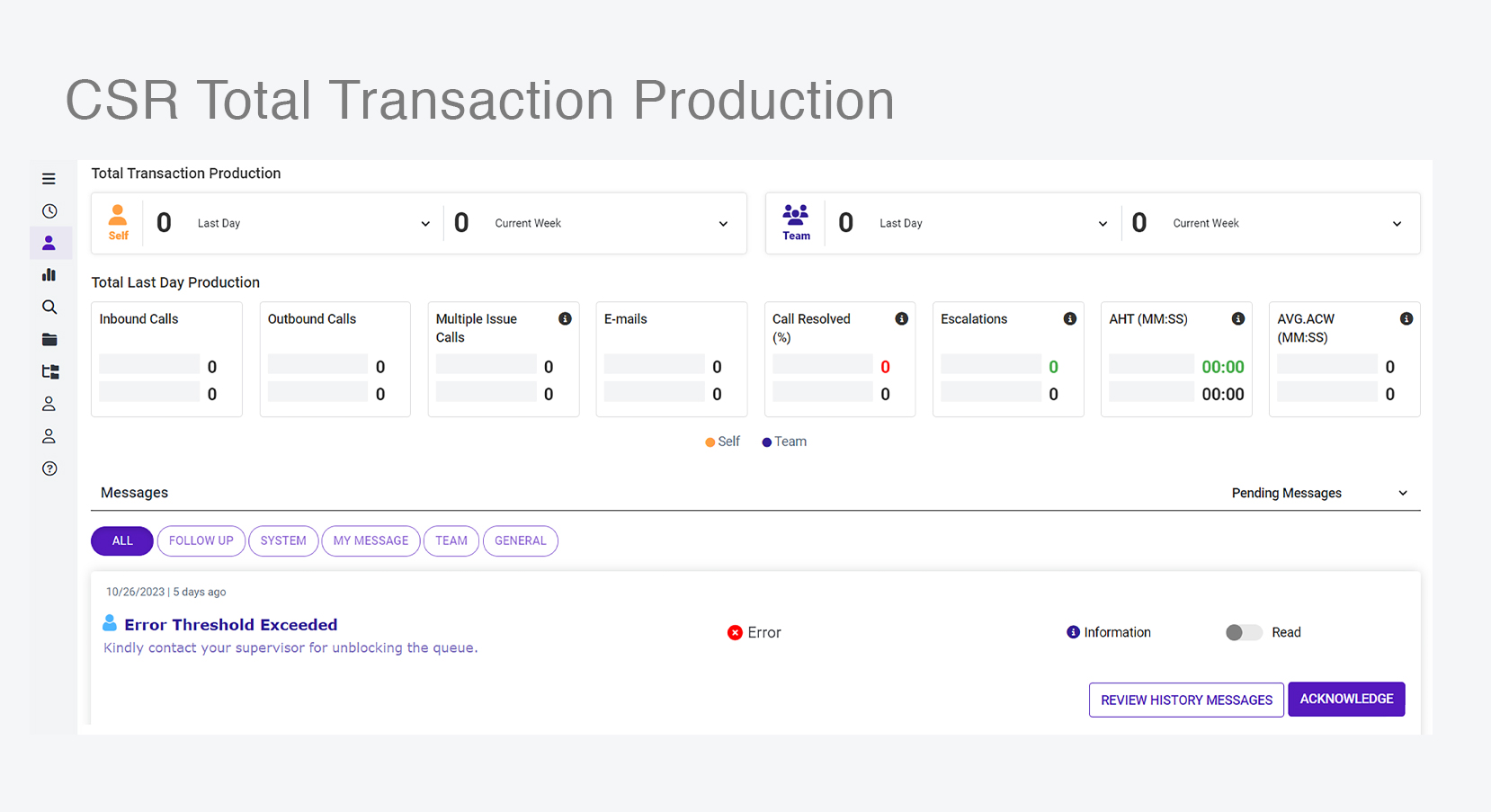Image resolution: width=1491 pixels, height=812 pixels.
Task: Show info for Multiple Issue Calls
Action: pyautogui.click(x=565, y=319)
